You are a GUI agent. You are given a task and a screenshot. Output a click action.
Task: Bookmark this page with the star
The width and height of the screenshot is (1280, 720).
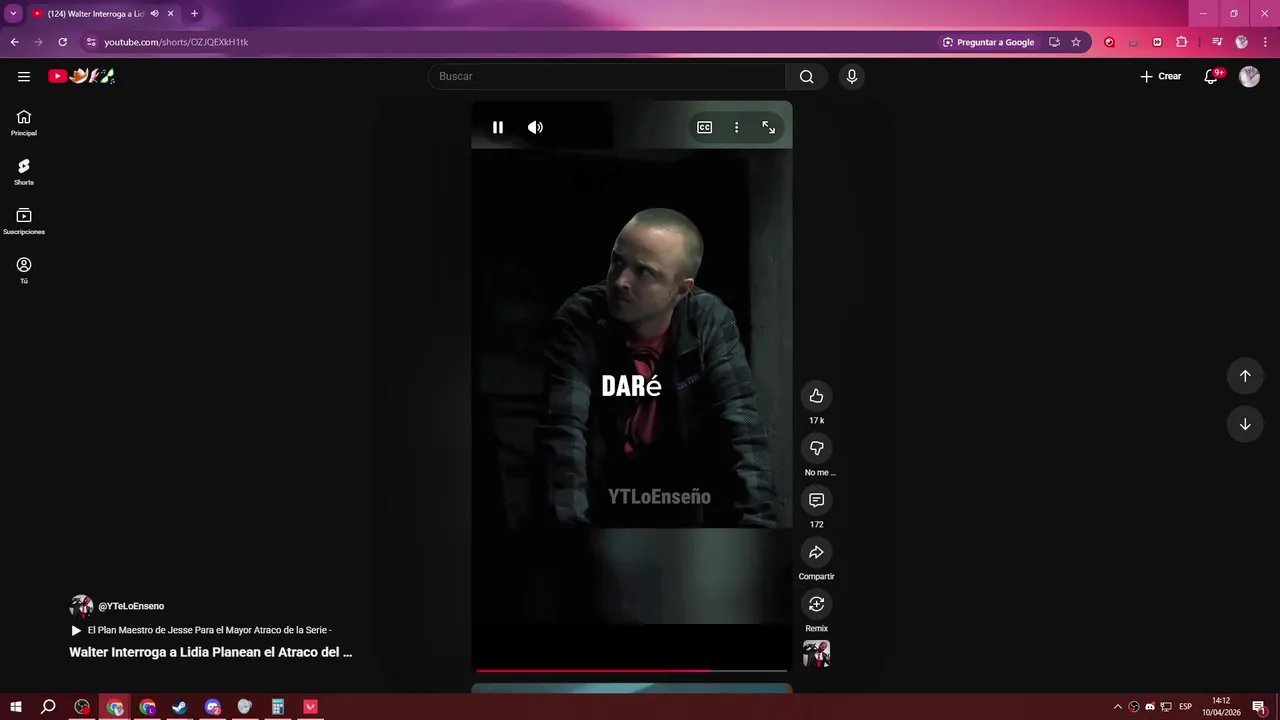[x=1076, y=42]
